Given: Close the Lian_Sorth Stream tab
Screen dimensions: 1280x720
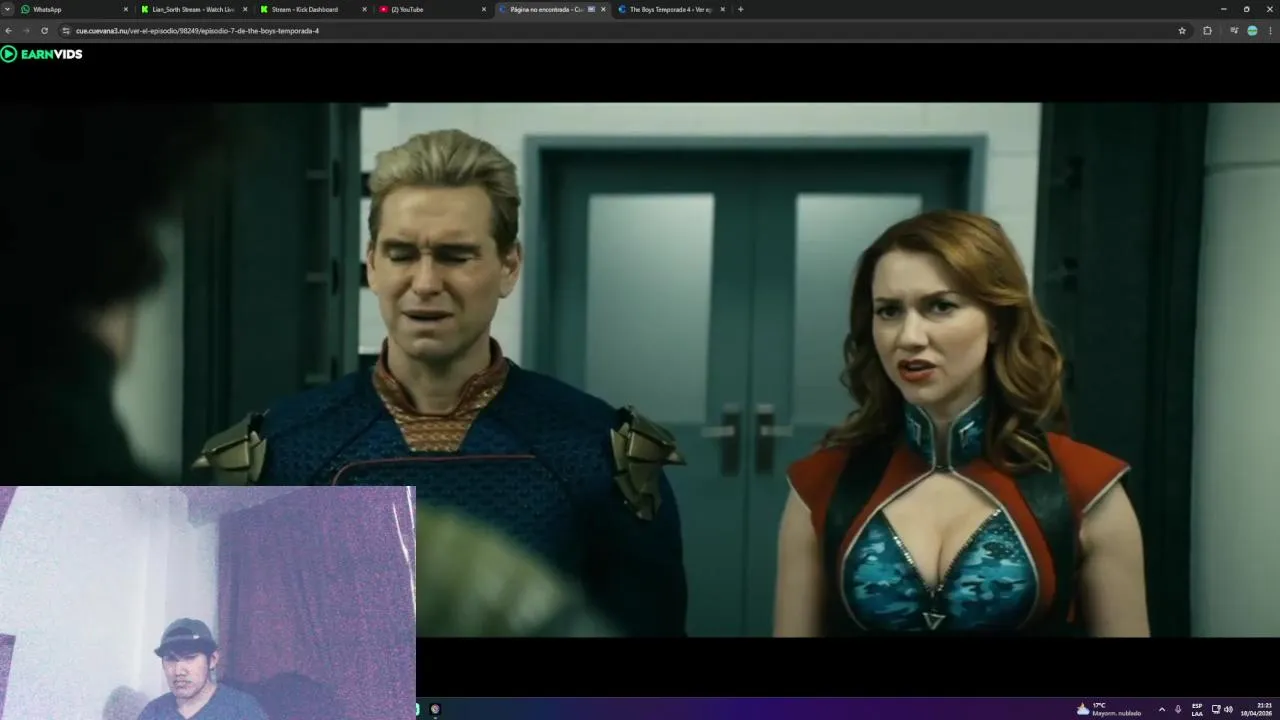Looking at the screenshot, I should (245, 9).
